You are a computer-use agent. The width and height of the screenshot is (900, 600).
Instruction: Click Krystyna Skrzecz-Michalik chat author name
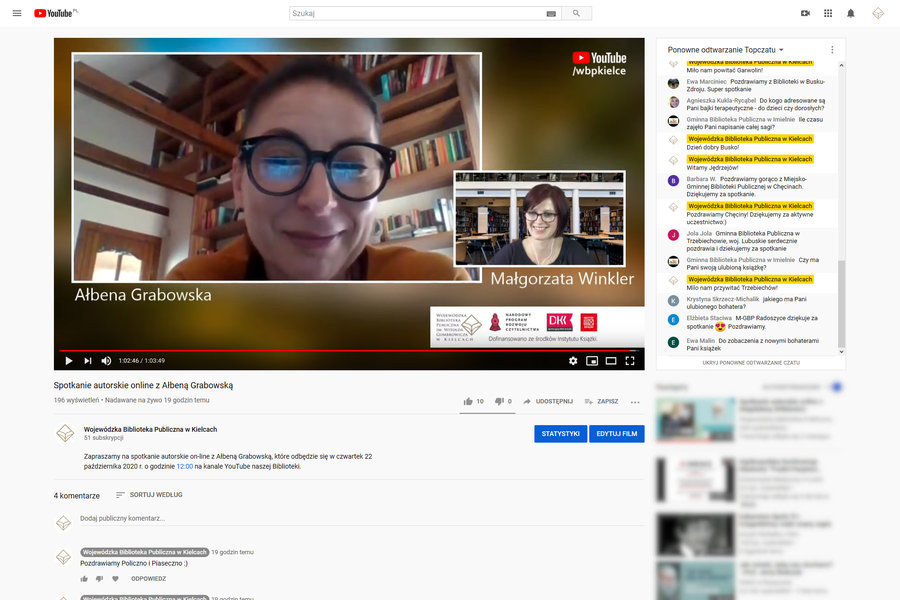pos(723,299)
